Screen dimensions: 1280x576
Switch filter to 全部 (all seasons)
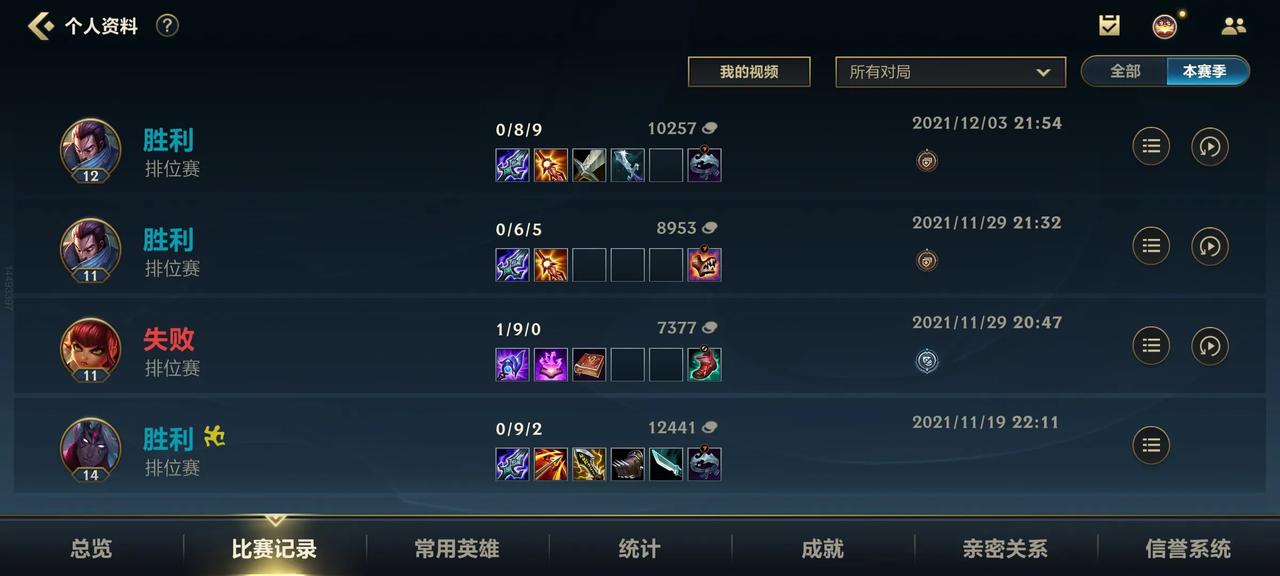coord(1125,71)
